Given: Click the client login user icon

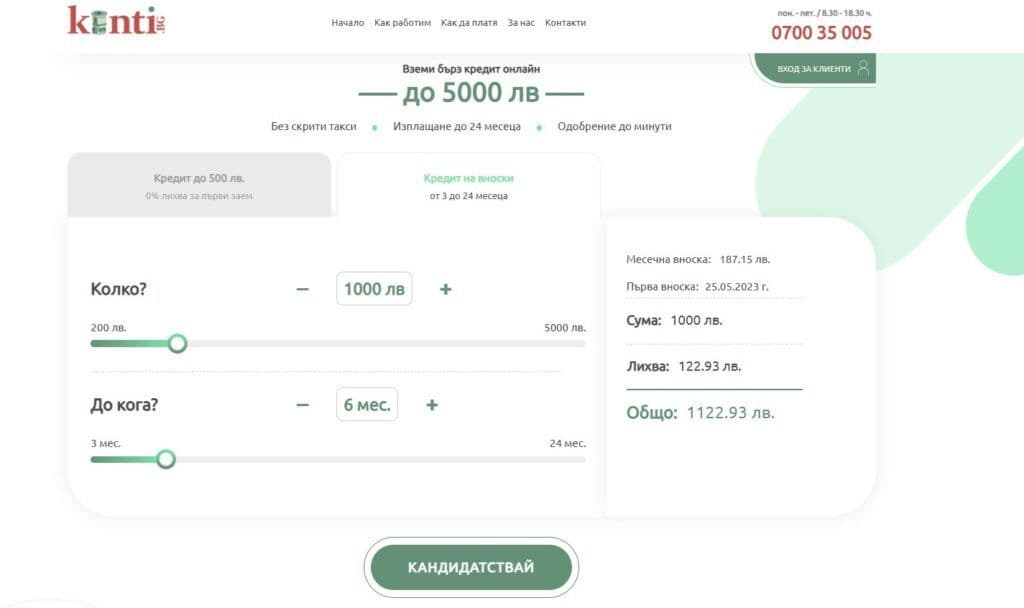Looking at the screenshot, I should click(863, 68).
